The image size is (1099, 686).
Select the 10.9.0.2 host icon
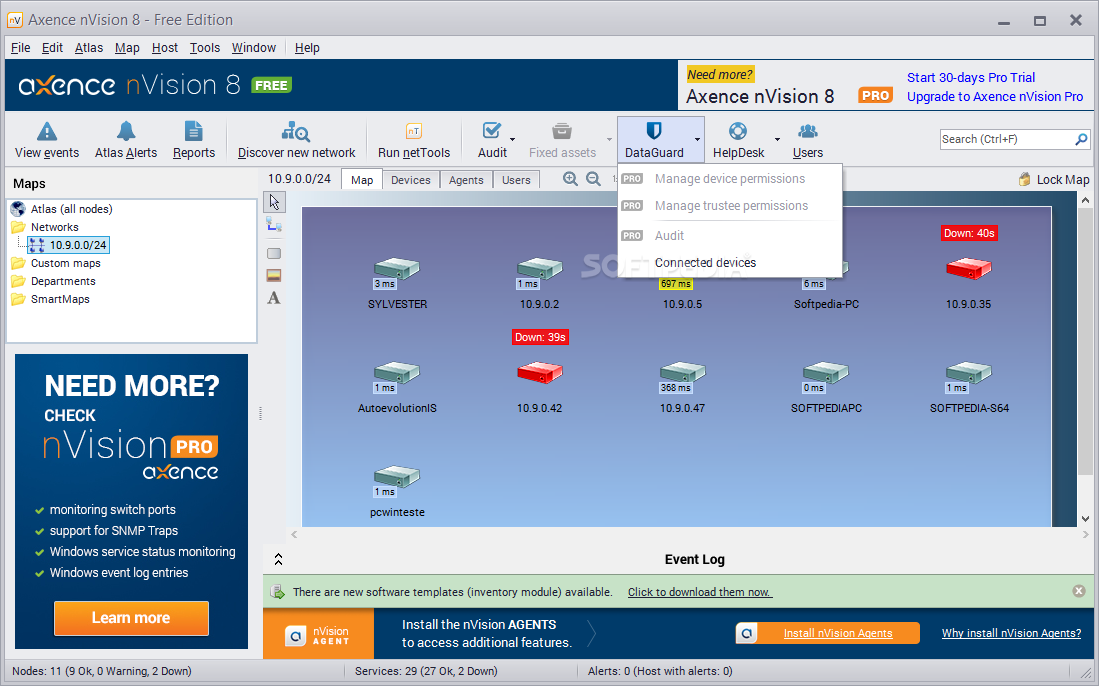point(540,269)
